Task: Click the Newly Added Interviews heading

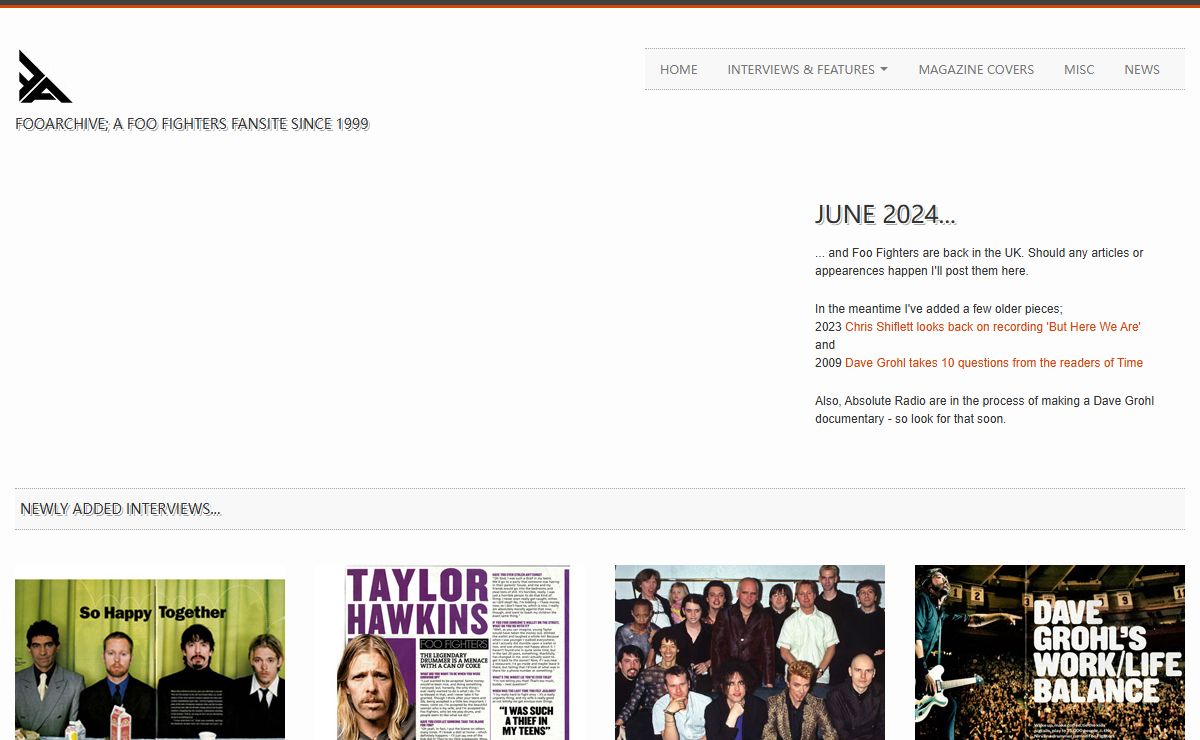Action: (120, 509)
